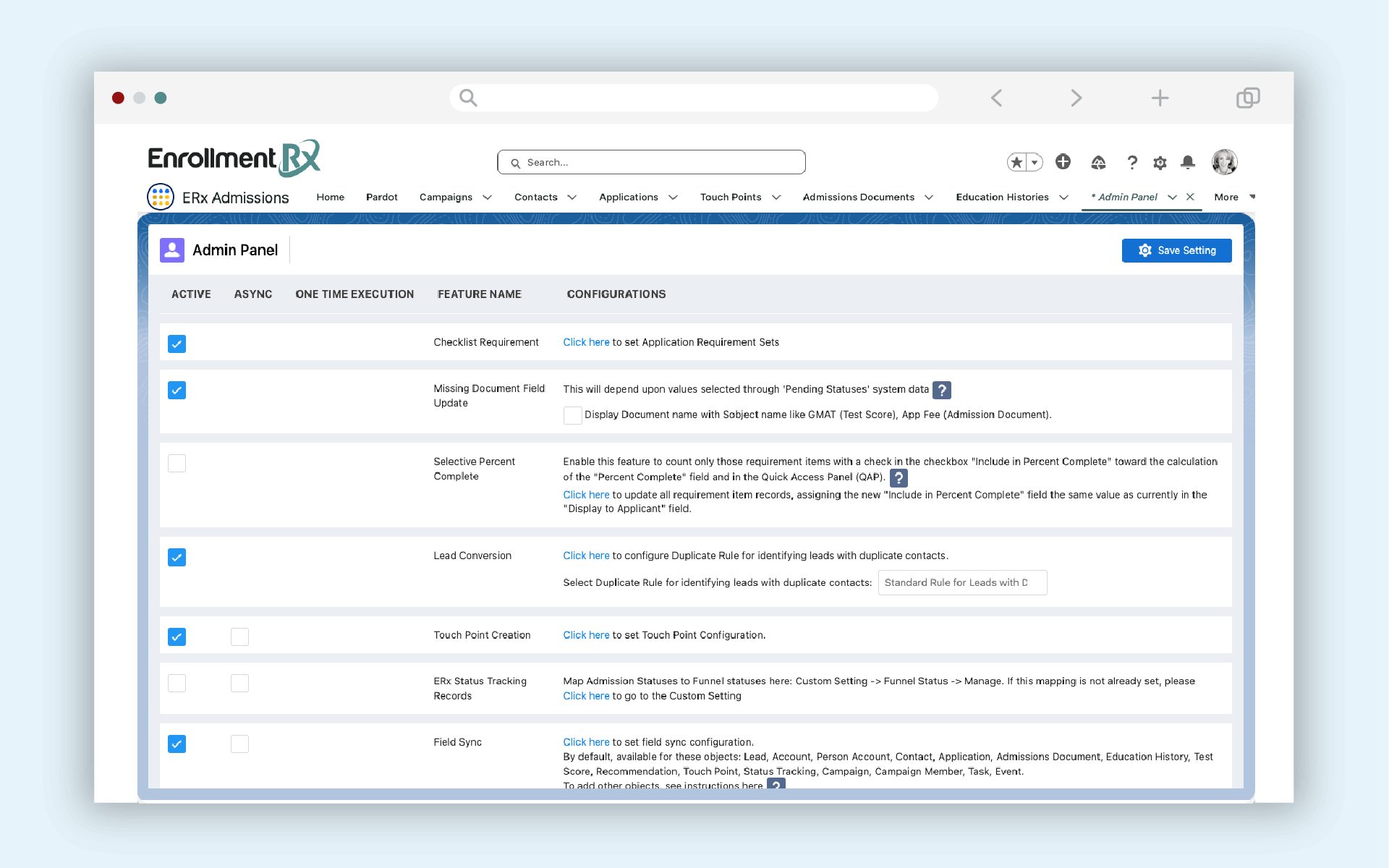The width and height of the screenshot is (1389, 868).
Task: Open the setup gear icon
Action: pos(1160,163)
